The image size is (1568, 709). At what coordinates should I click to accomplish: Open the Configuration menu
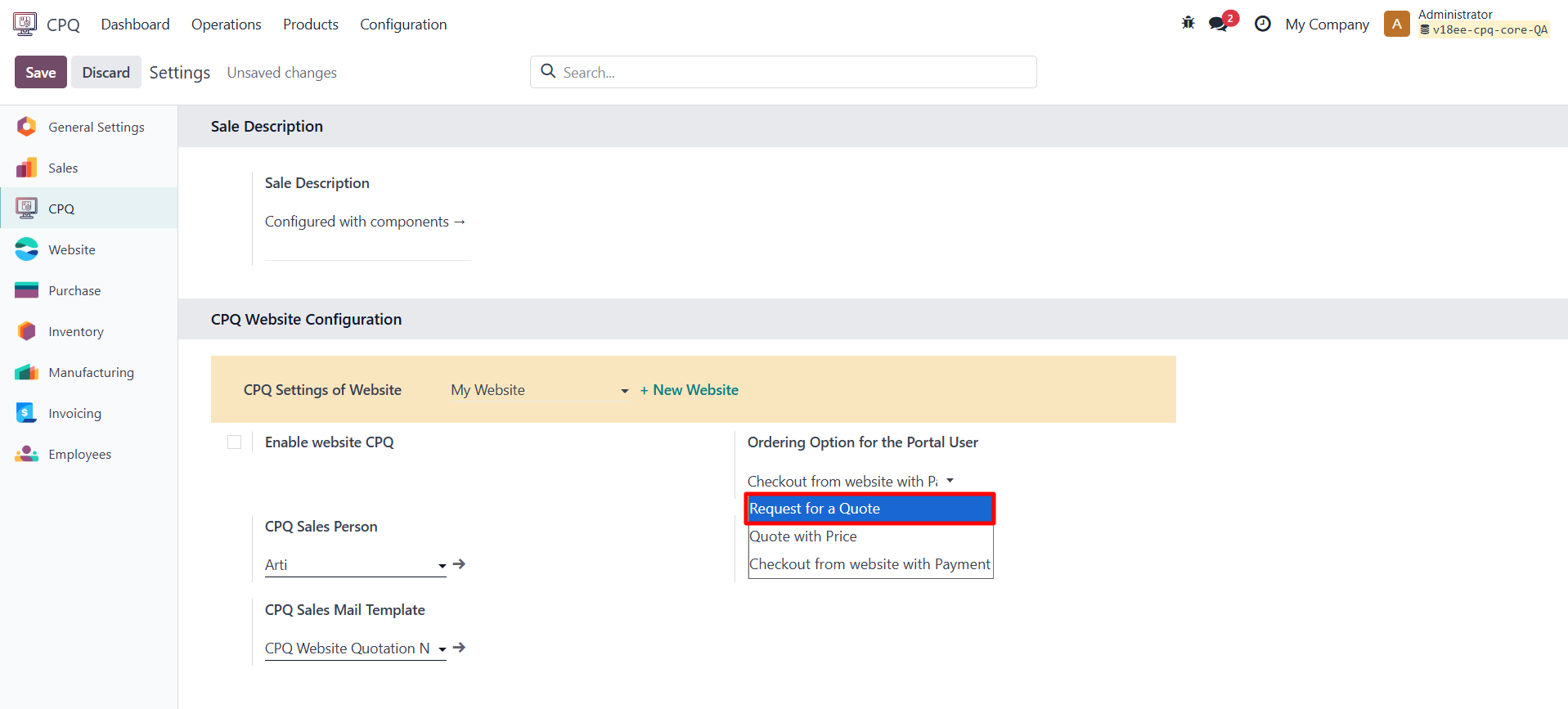tap(403, 25)
